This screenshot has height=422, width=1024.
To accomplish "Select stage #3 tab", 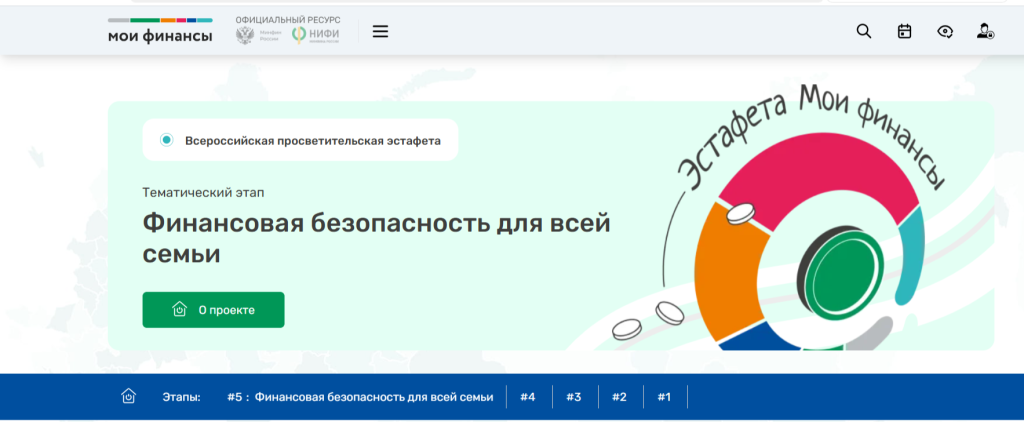I will tap(573, 397).
